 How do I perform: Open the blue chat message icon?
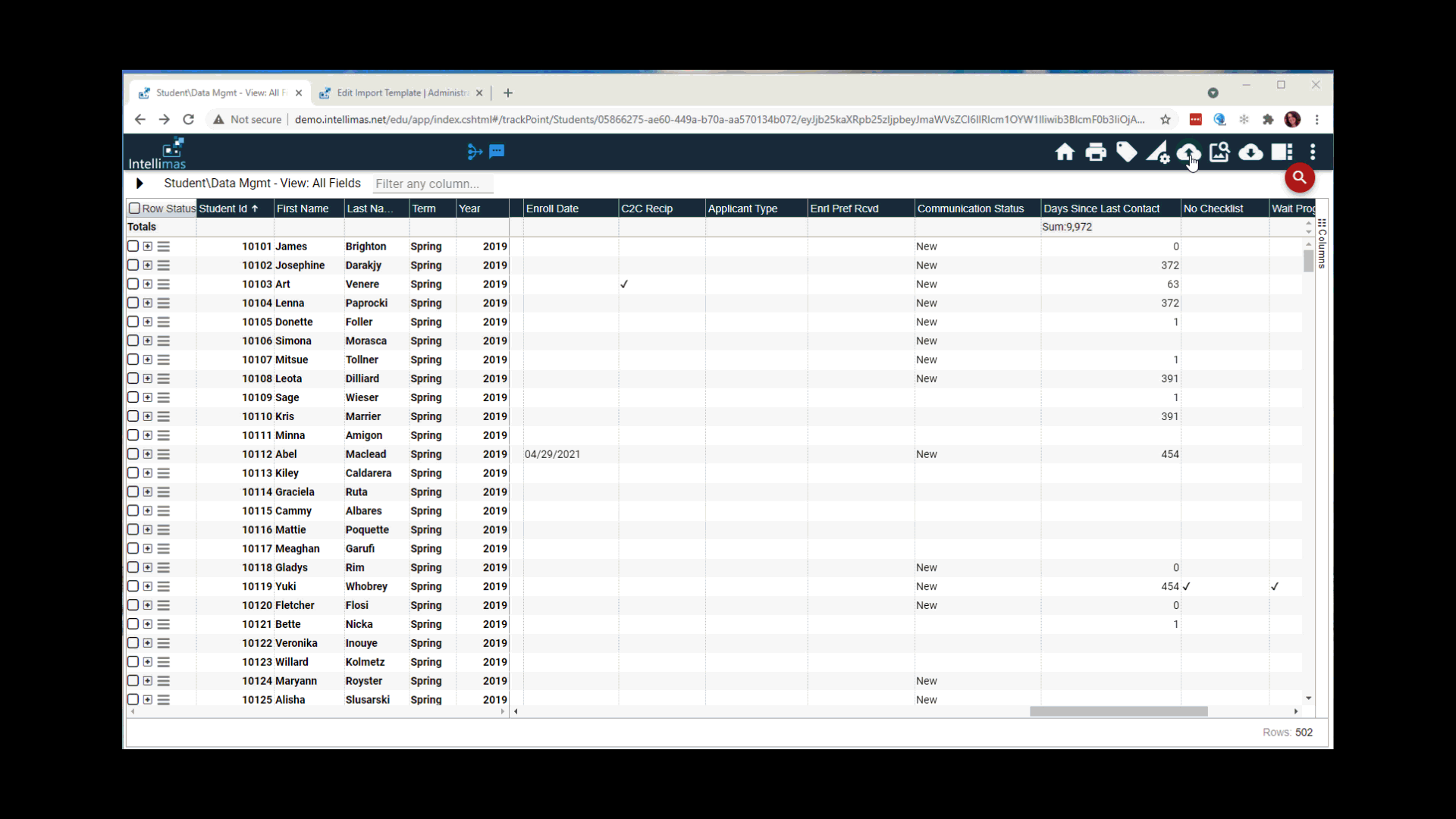click(497, 151)
